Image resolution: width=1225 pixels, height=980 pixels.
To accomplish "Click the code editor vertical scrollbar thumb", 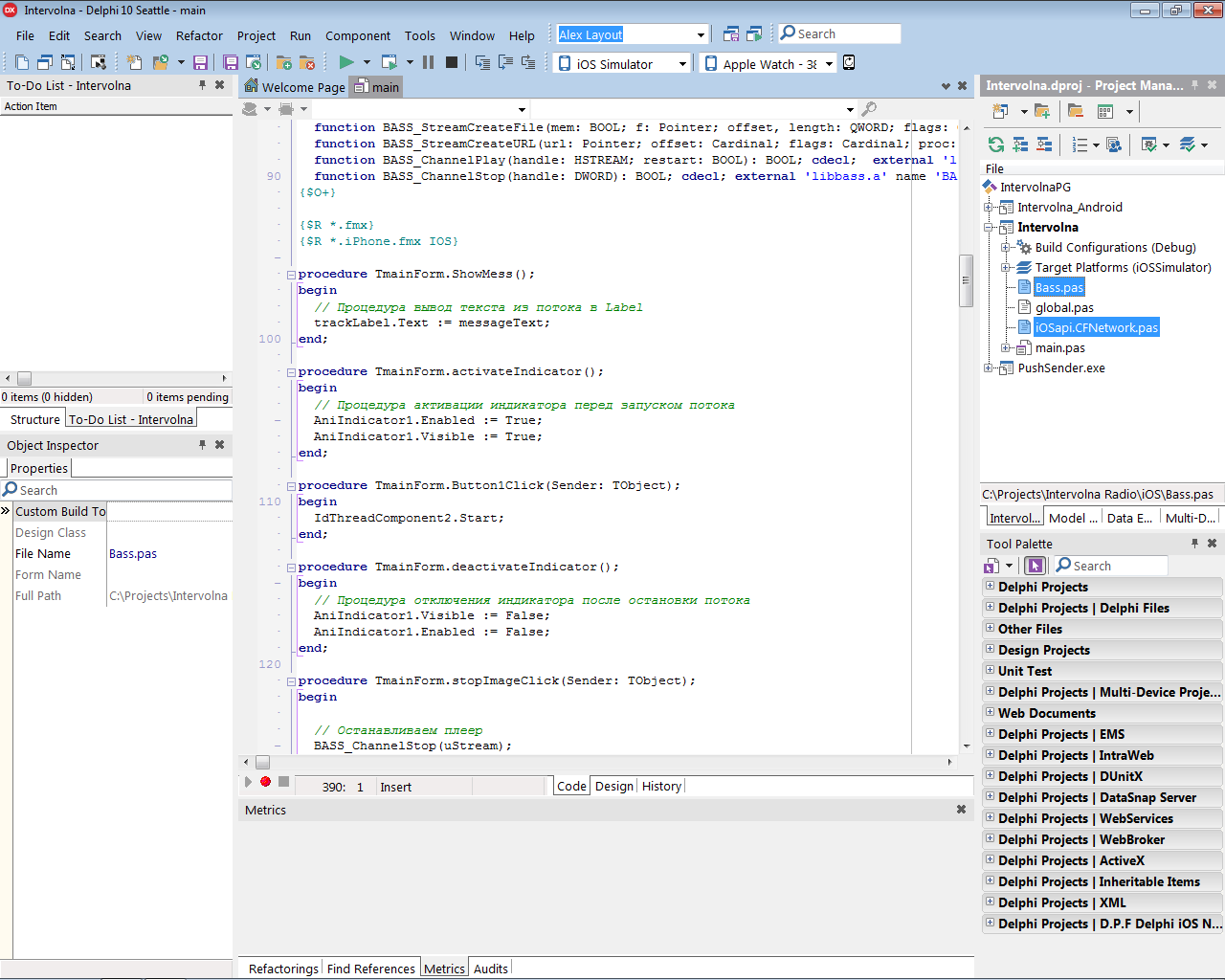I will [x=966, y=280].
